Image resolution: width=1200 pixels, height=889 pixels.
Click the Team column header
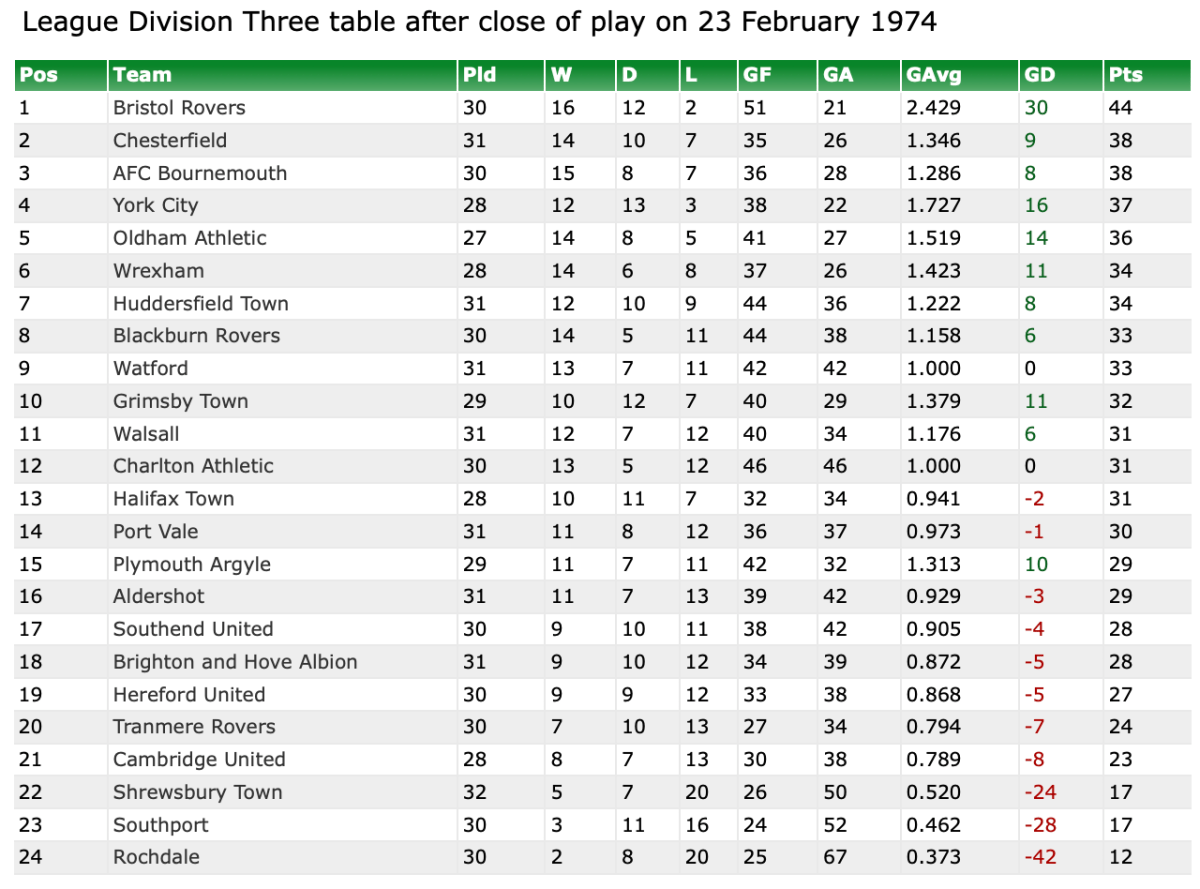(142, 75)
